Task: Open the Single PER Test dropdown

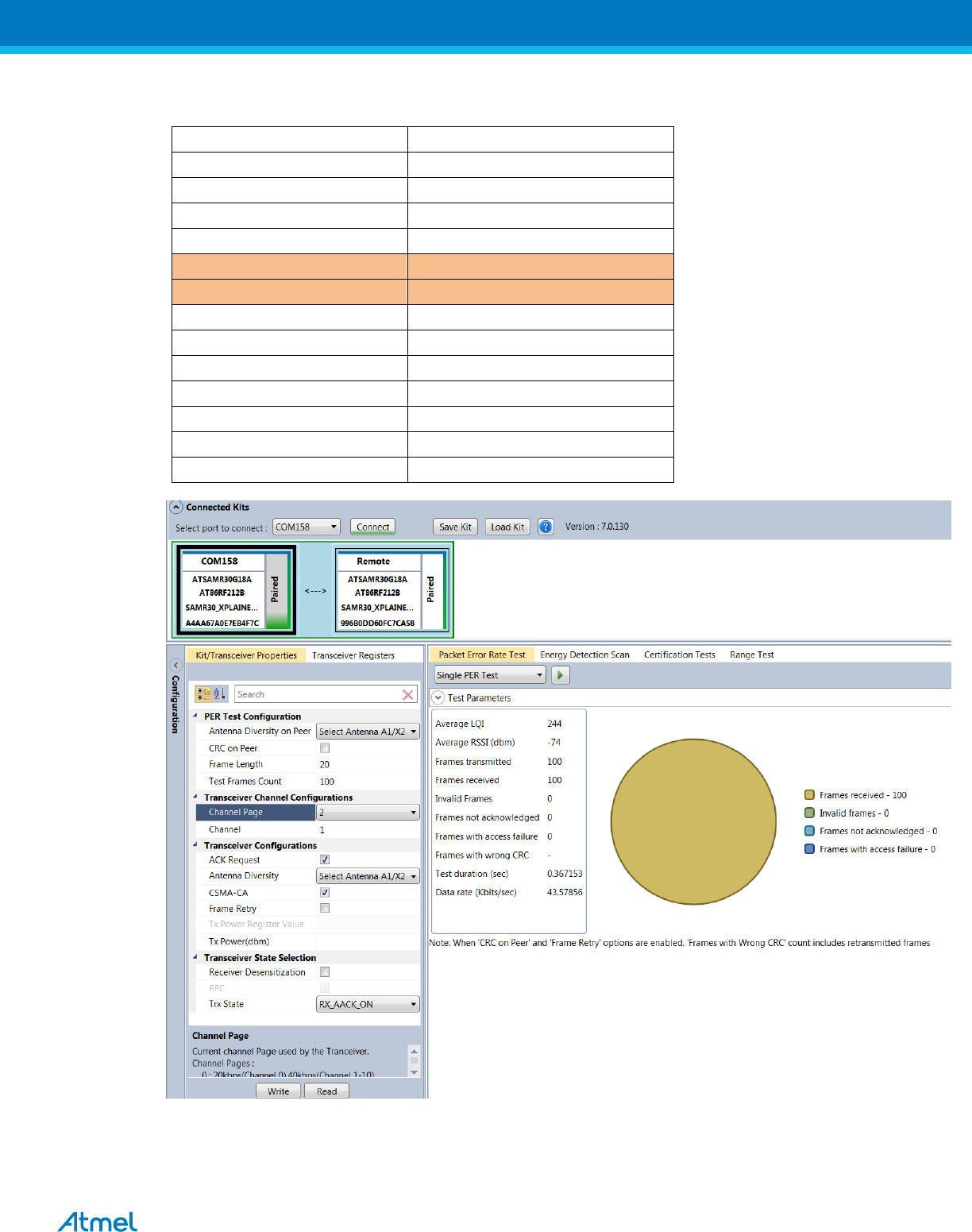Action: coord(491,675)
